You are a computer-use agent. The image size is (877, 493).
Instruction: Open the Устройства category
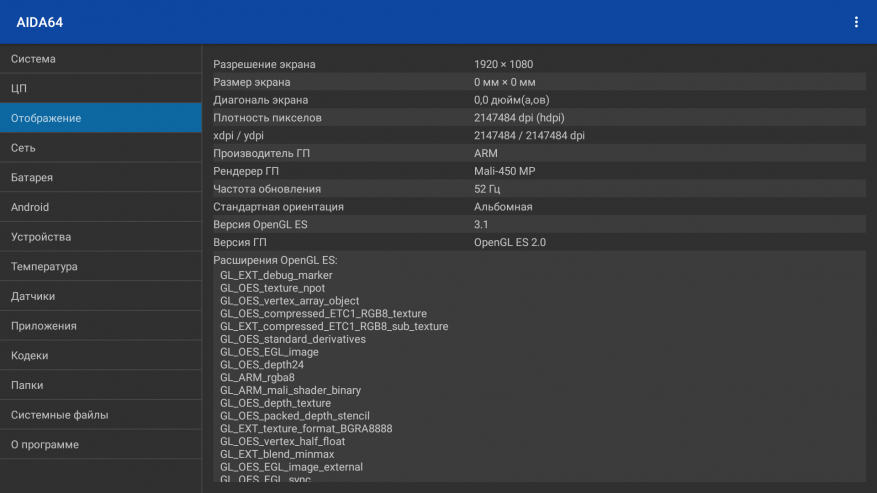pyautogui.click(x=100, y=237)
